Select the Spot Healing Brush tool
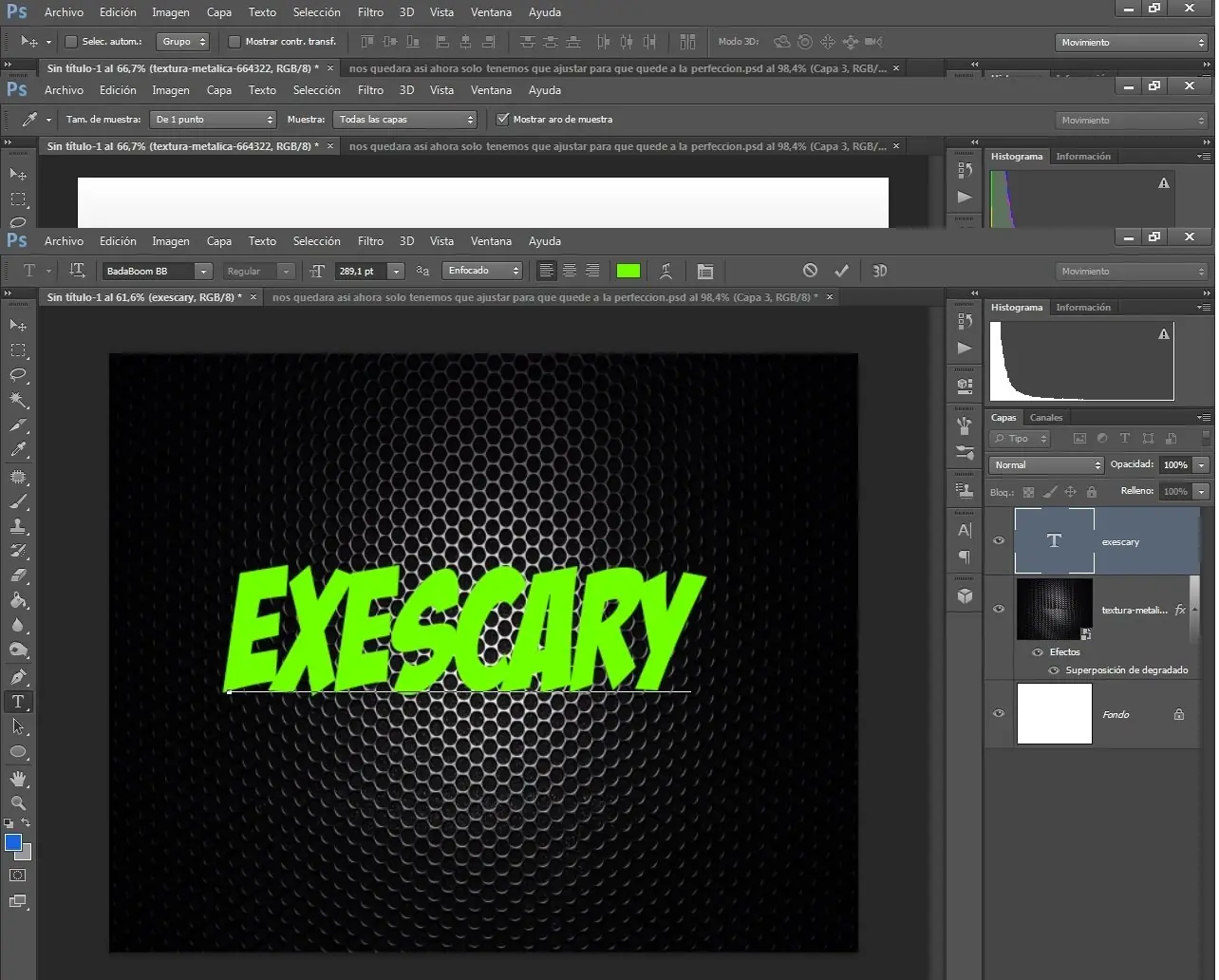 point(18,476)
